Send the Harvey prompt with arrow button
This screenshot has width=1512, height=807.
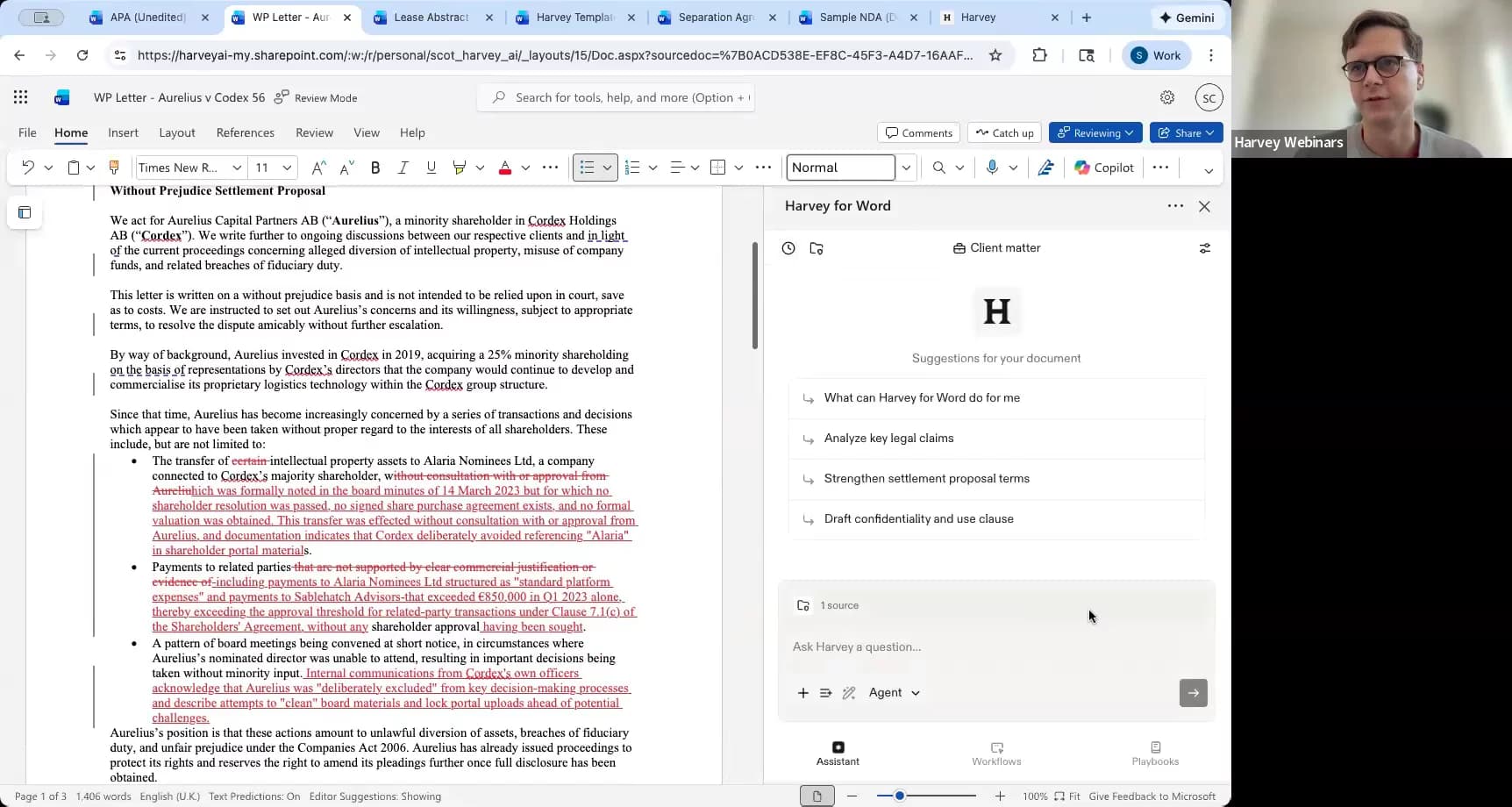pos(1192,692)
